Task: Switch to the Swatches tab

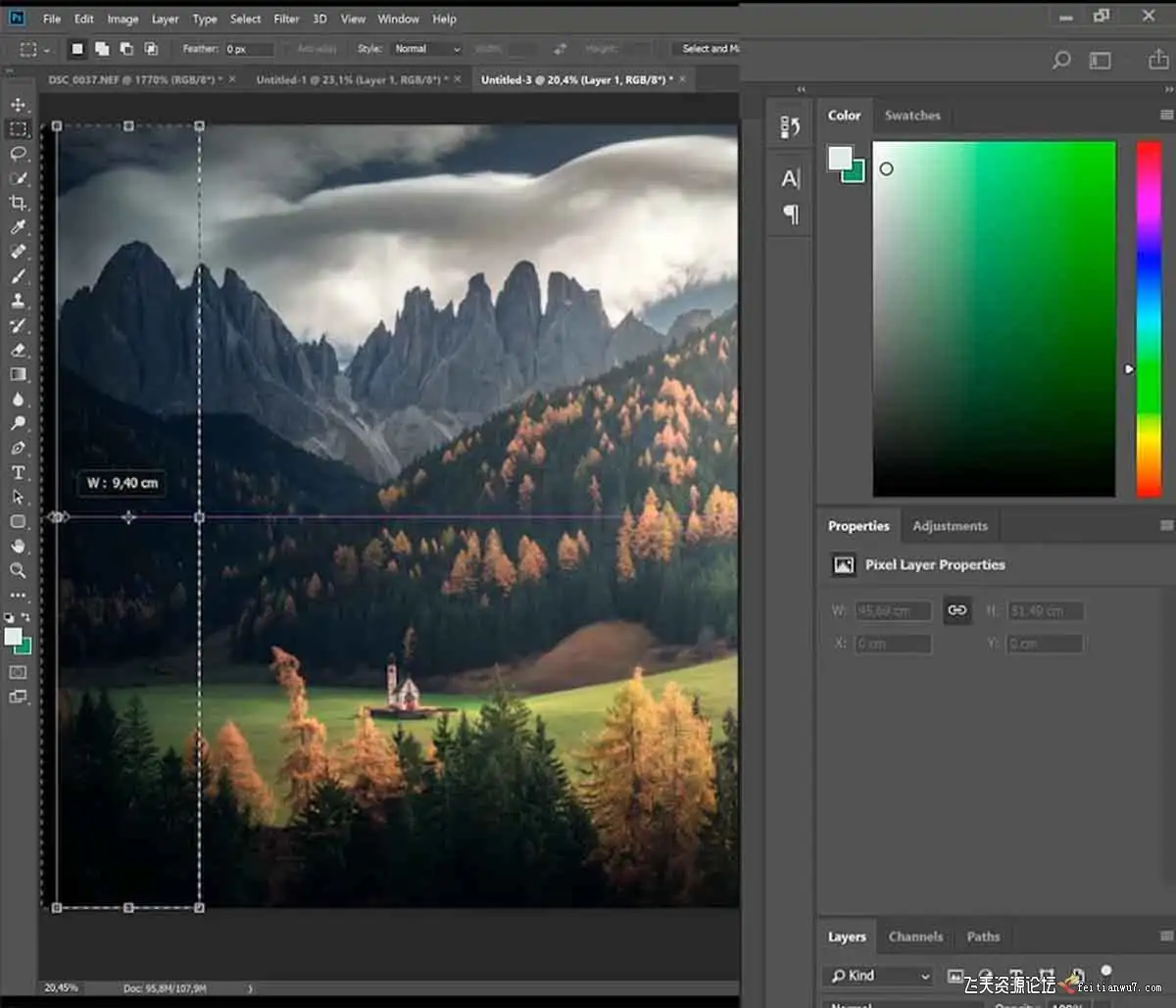Action: [x=912, y=116]
